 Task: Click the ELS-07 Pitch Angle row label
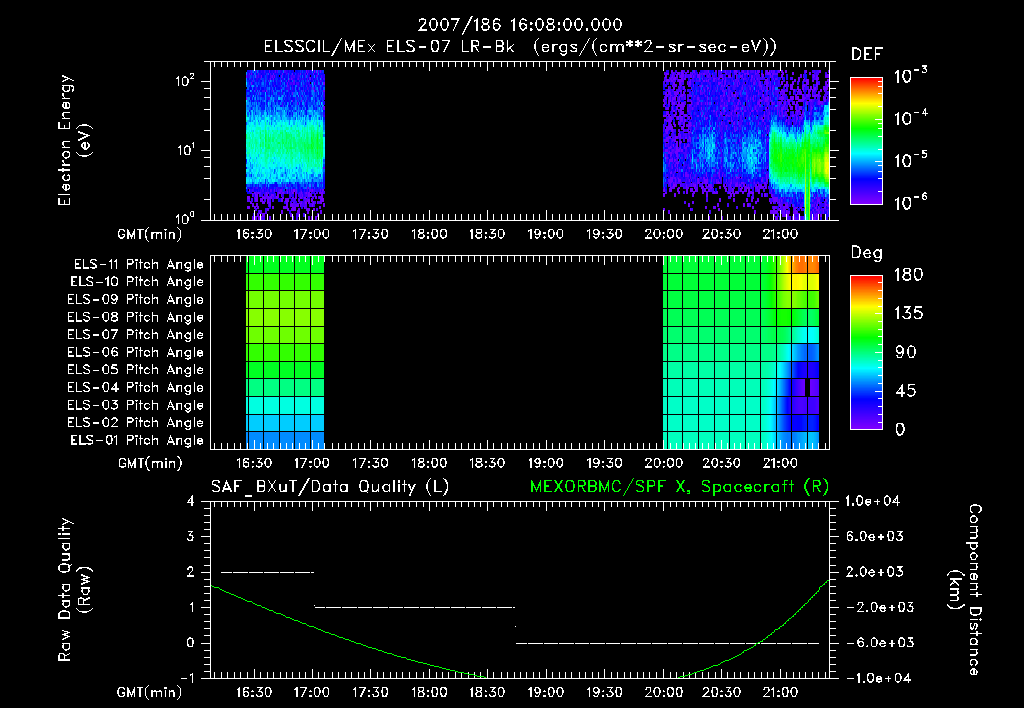(135, 334)
